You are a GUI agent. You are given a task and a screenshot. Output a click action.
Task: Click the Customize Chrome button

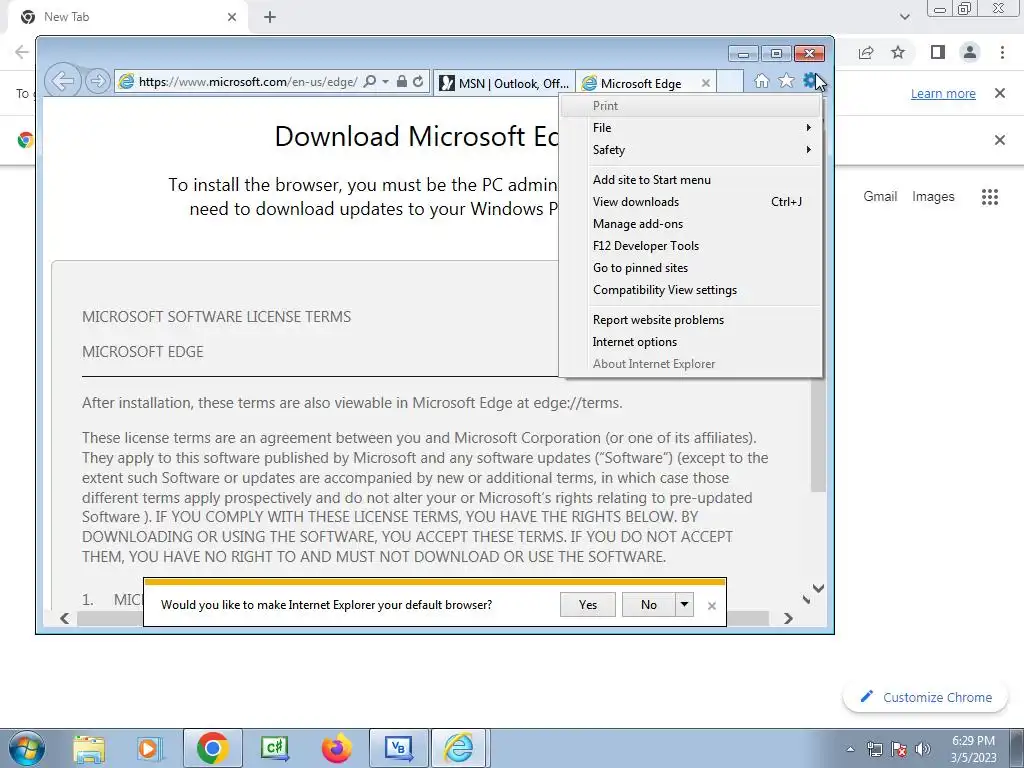926,697
